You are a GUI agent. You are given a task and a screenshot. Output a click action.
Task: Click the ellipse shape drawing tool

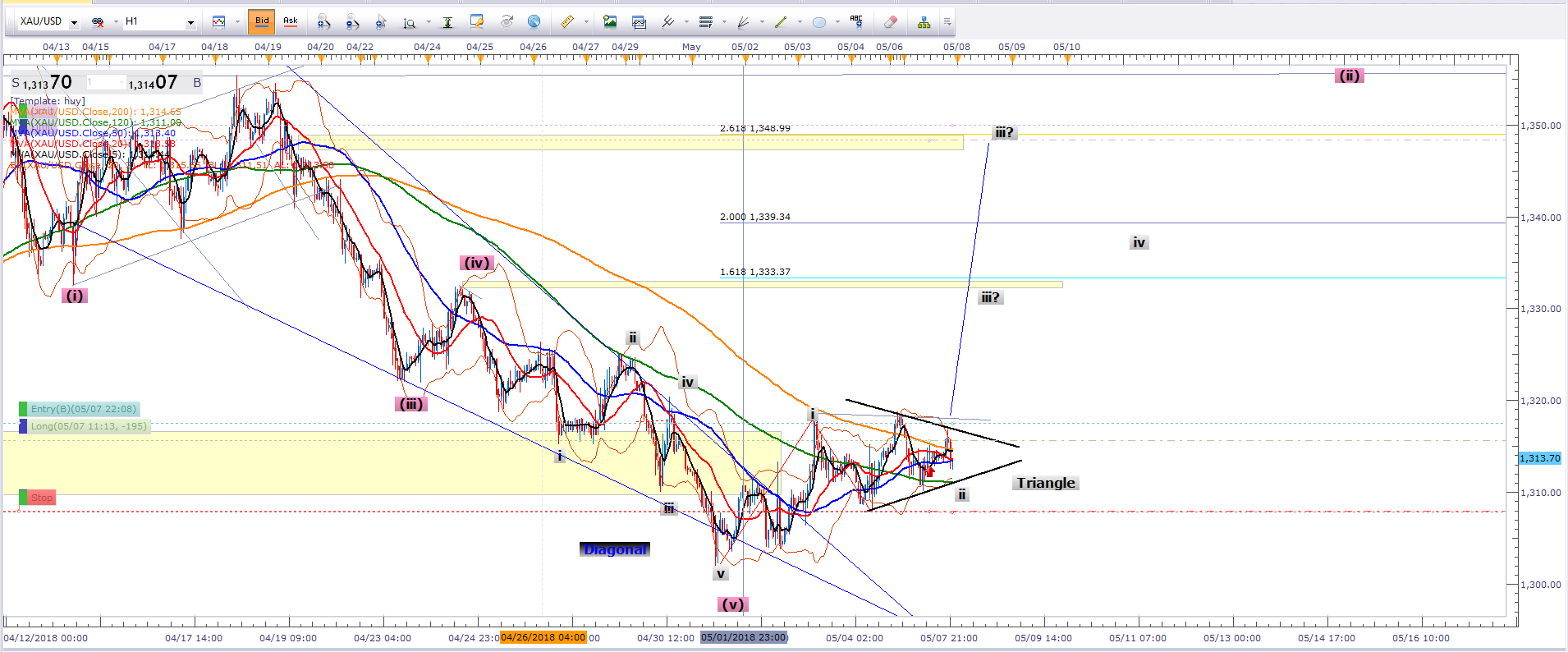(819, 22)
